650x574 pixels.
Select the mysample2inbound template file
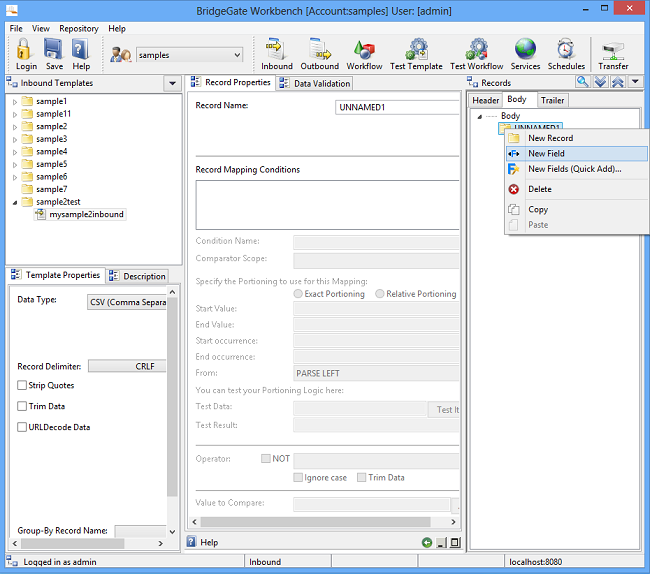click(x=80, y=214)
